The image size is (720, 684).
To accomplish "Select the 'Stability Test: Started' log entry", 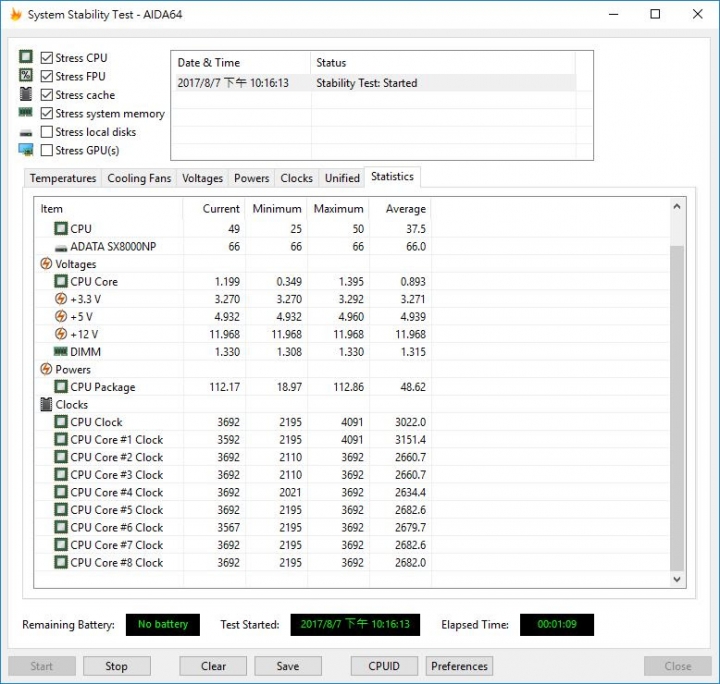I will point(375,83).
